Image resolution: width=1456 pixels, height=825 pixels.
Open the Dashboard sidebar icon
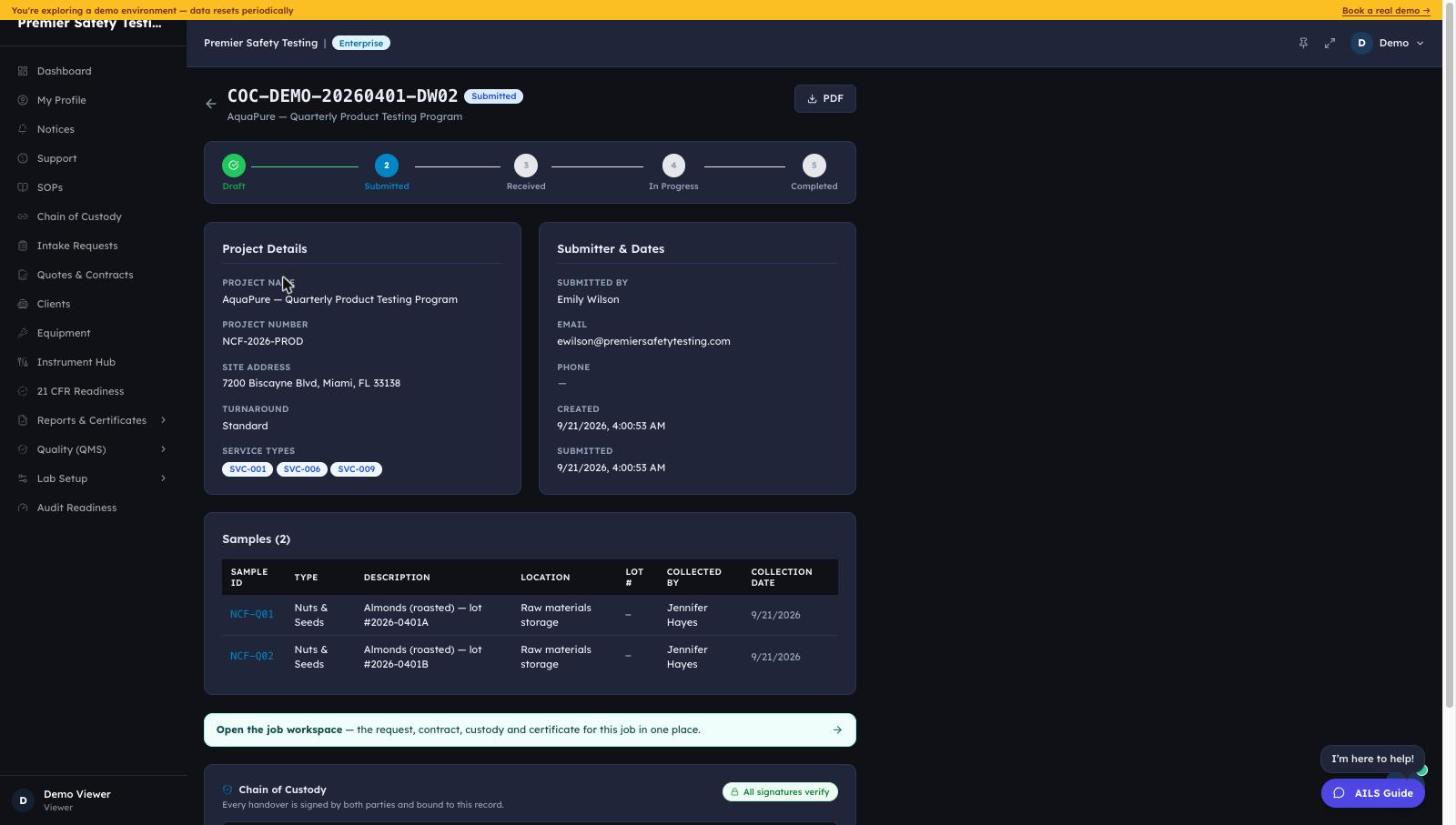pos(23,71)
